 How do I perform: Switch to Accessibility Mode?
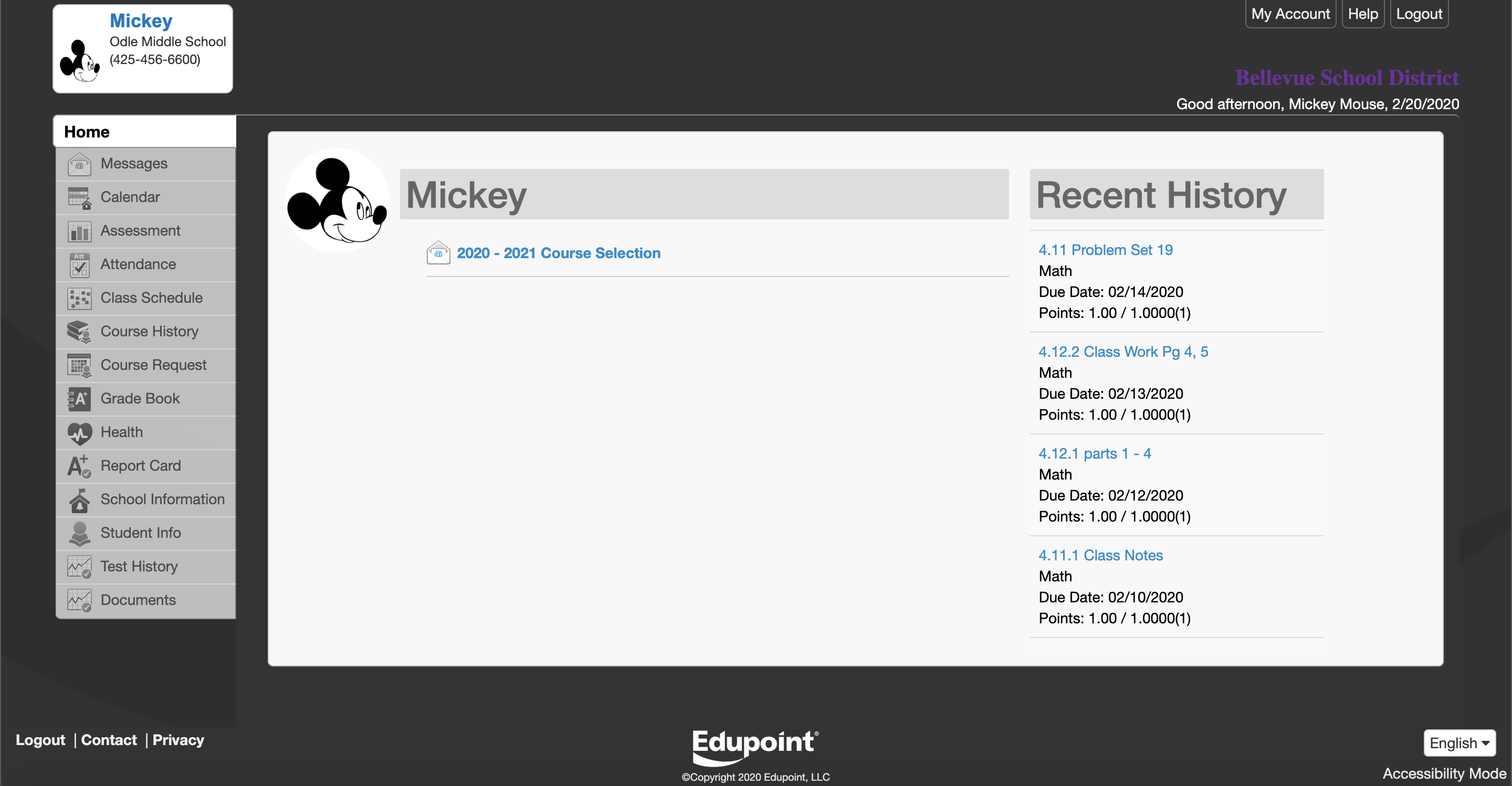(x=1444, y=773)
